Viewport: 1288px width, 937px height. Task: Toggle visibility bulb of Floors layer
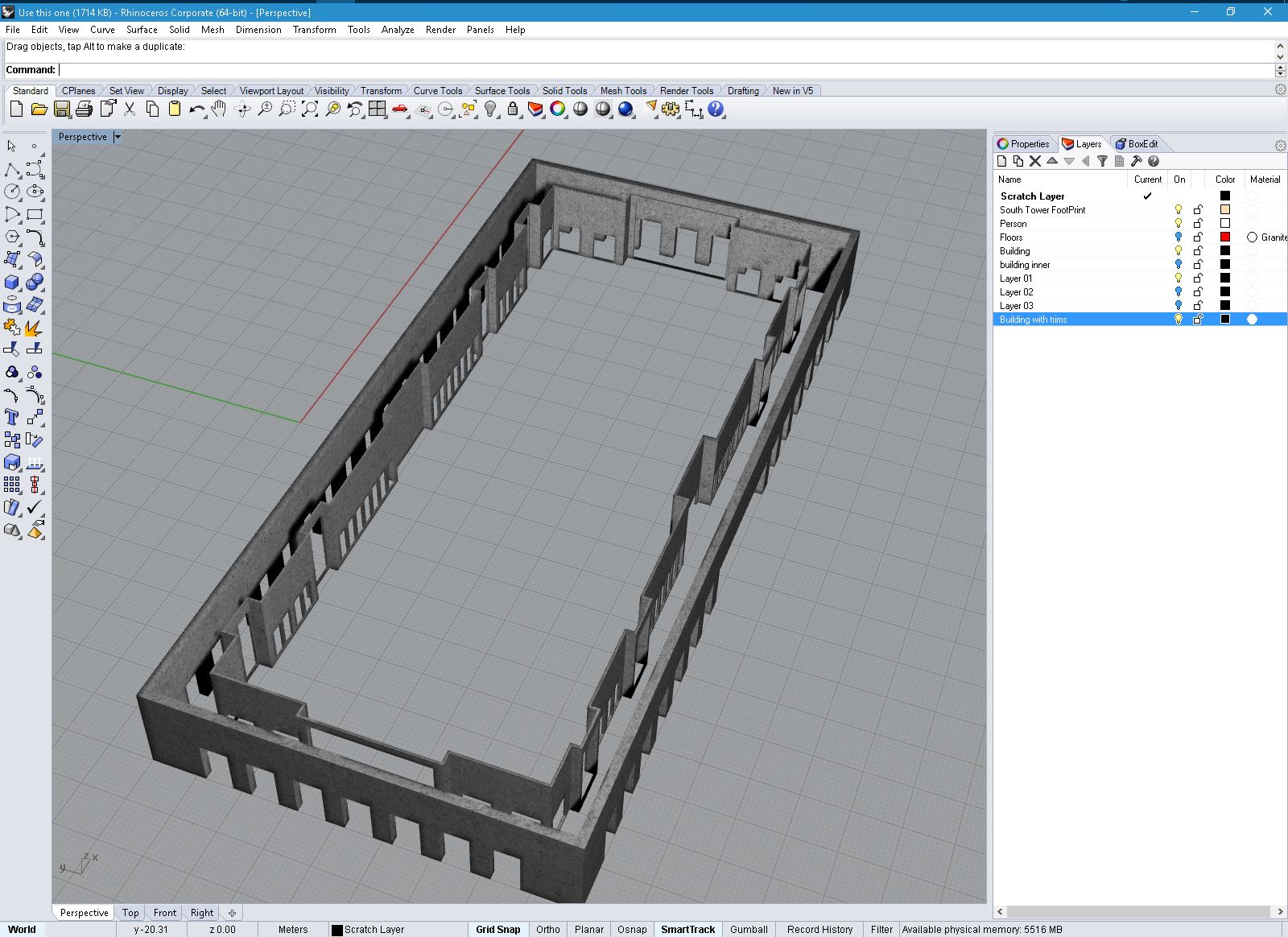(1179, 237)
